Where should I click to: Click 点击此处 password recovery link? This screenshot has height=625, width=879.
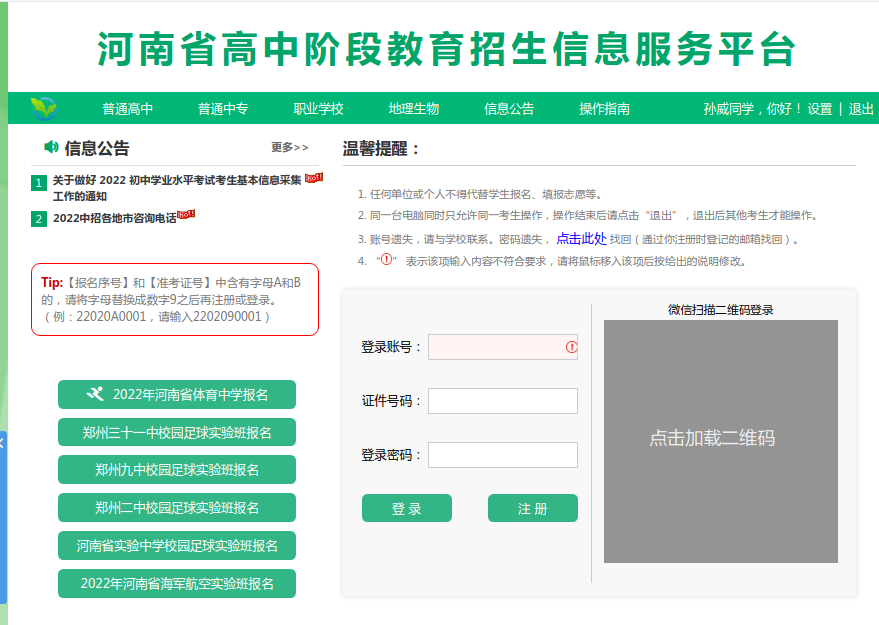(x=581, y=239)
